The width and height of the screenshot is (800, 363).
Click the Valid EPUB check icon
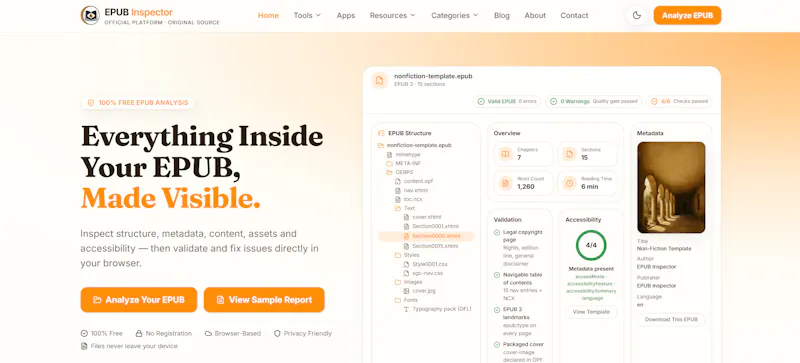point(481,102)
